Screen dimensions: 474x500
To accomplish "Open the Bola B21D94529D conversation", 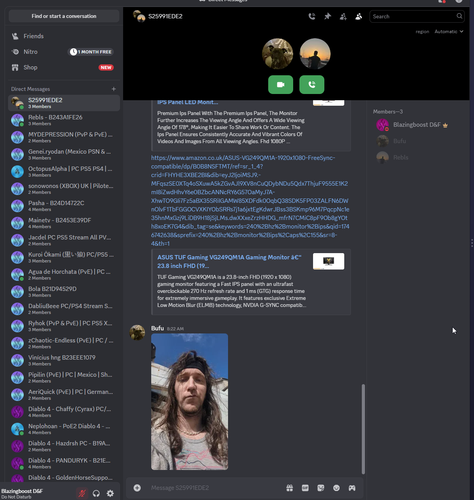I will click(64, 292).
